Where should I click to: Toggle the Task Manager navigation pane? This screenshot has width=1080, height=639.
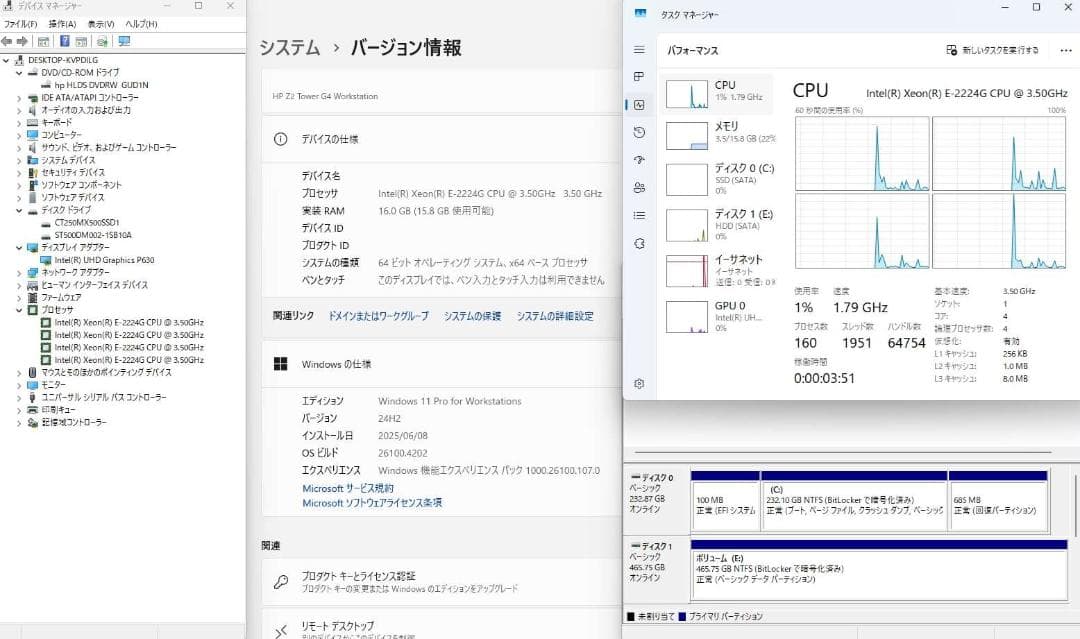tap(638, 49)
